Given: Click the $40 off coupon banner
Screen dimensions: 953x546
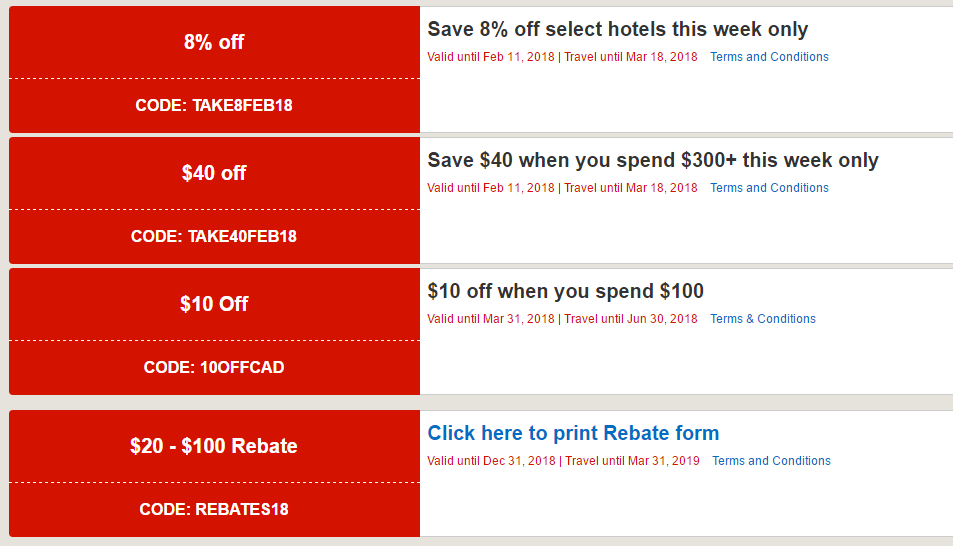Looking at the screenshot, I should tap(214, 173).
